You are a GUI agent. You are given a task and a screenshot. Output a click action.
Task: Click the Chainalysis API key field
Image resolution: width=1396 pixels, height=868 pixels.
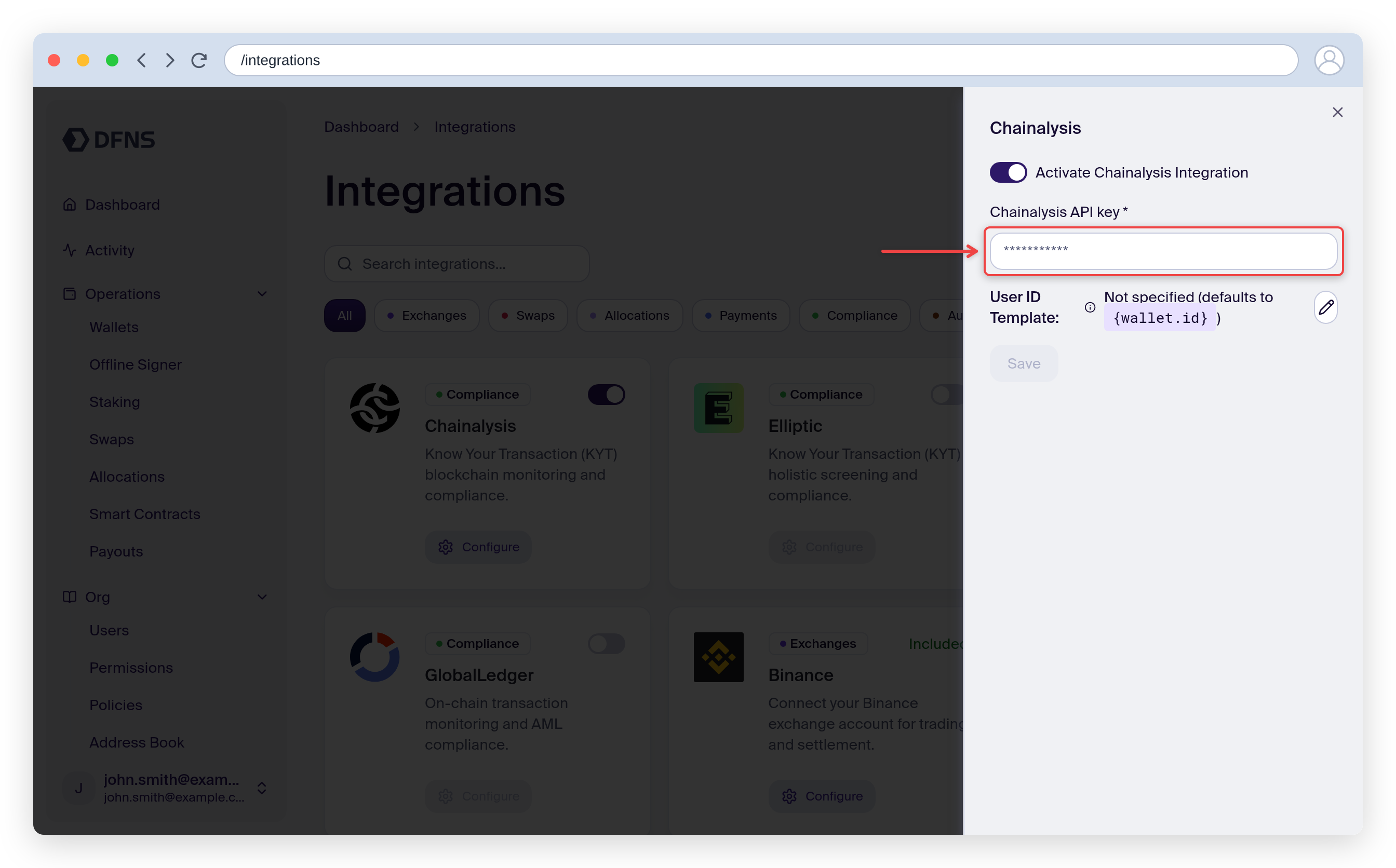(x=1163, y=251)
